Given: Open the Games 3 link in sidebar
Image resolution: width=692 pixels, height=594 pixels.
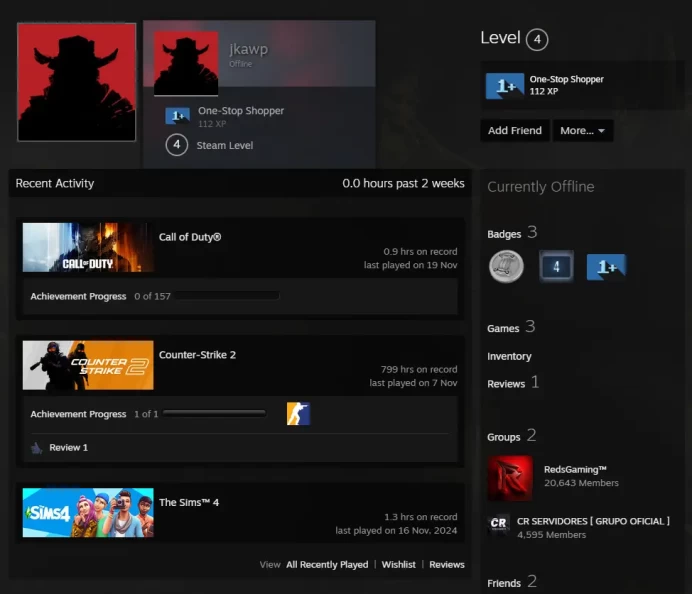Looking at the screenshot, I should 511,327.
